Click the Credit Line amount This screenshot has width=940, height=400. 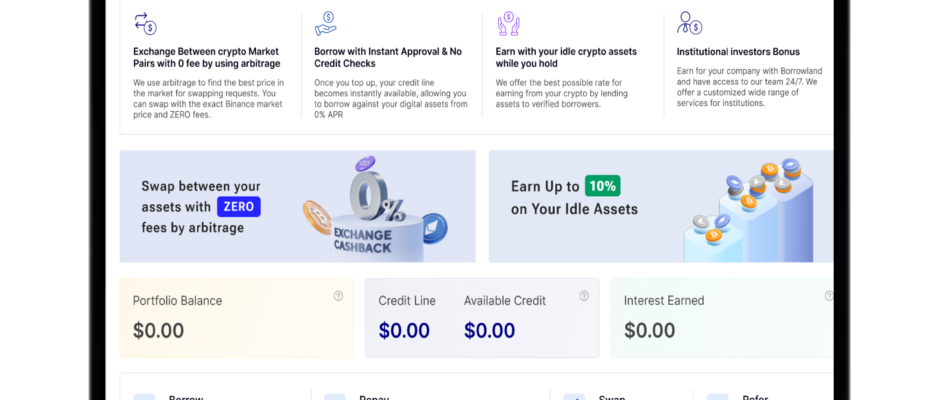pyautogui.click(x=404, y=330)
